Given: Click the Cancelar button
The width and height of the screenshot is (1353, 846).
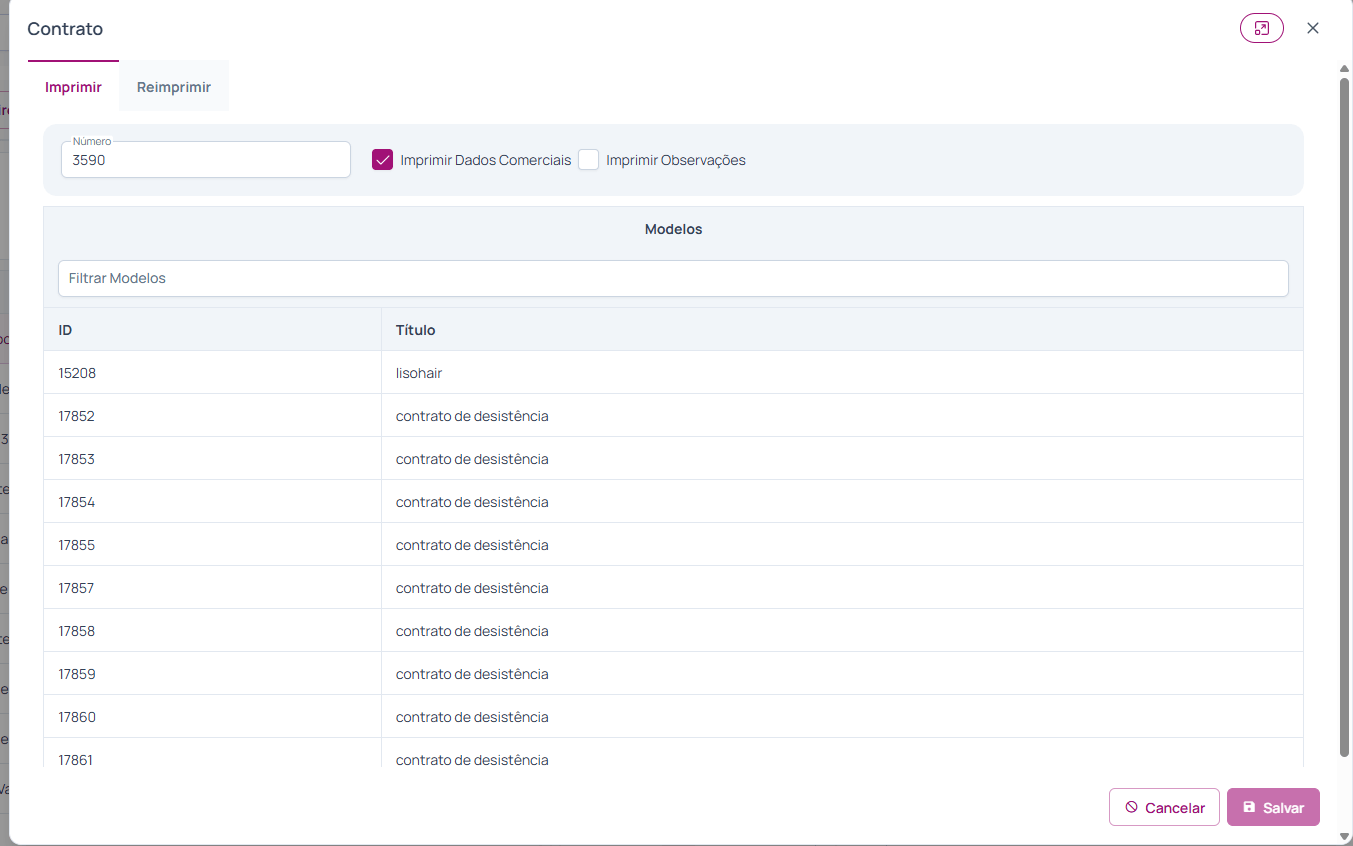Looking at the screenshot, I should (x=1164, y=807).
